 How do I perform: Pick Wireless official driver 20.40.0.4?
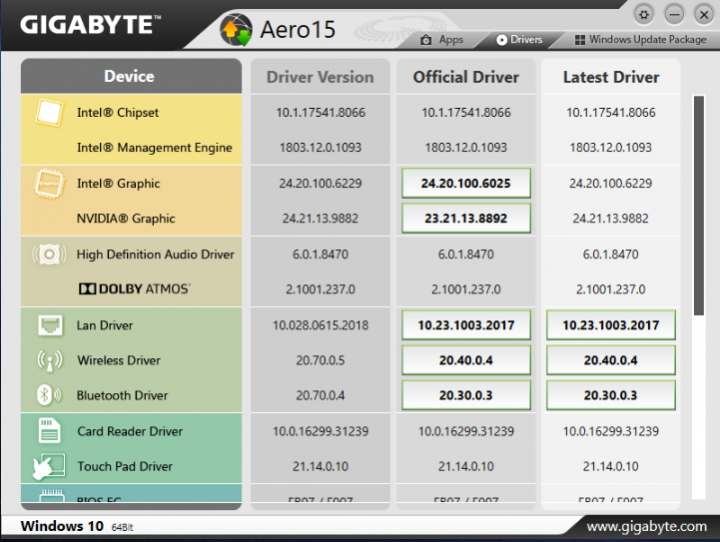[x=466, y=360]
